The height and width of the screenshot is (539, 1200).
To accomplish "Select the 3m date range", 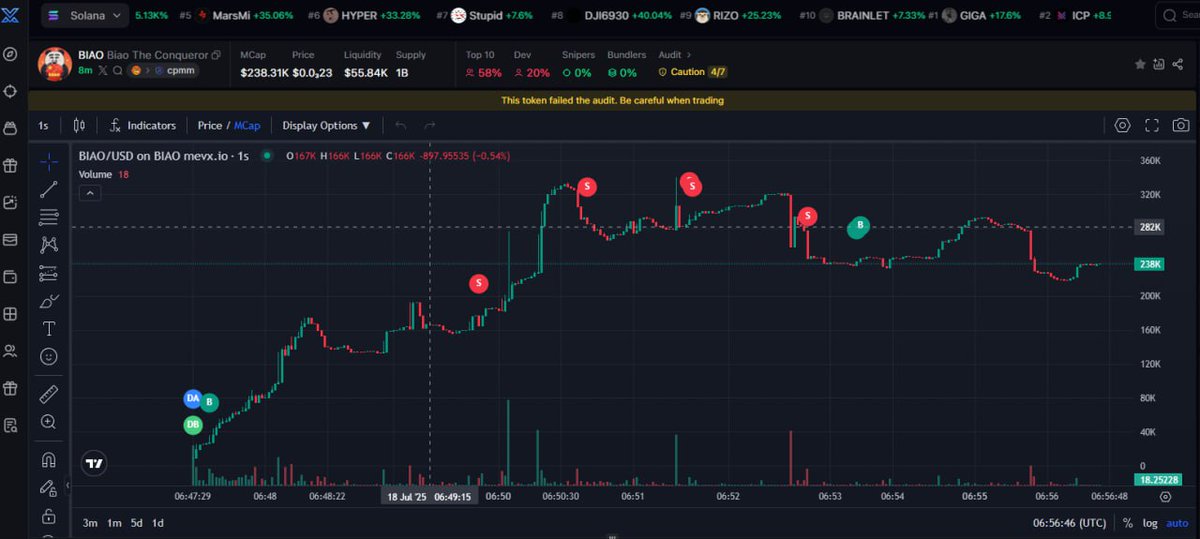I will coord(90,523).
